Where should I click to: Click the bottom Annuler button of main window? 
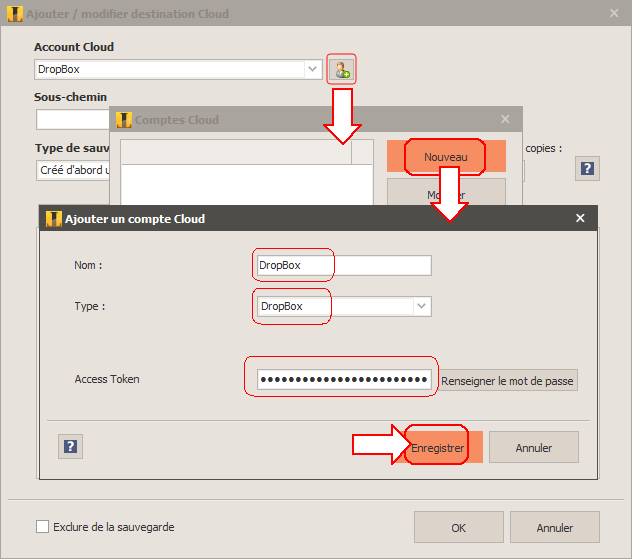pos(555,528)
